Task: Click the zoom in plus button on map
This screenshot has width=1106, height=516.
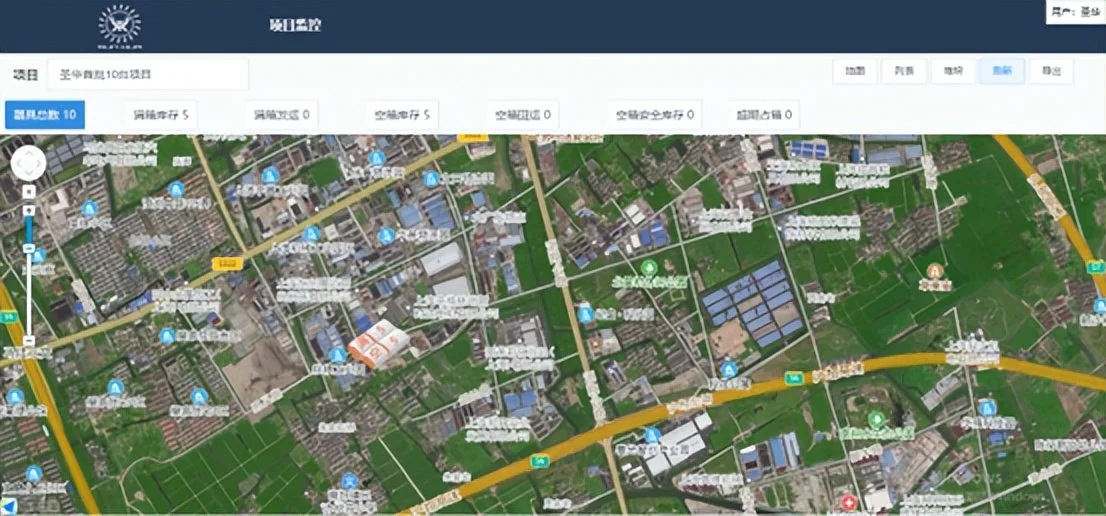Action: point(29,191)
